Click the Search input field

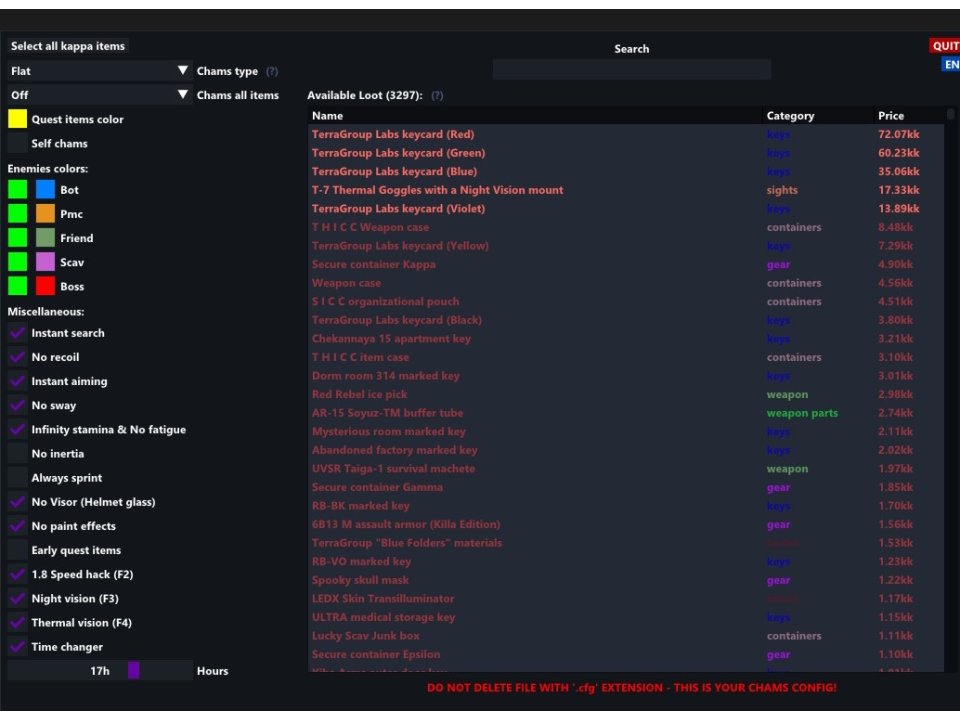(x=631, y=69)
